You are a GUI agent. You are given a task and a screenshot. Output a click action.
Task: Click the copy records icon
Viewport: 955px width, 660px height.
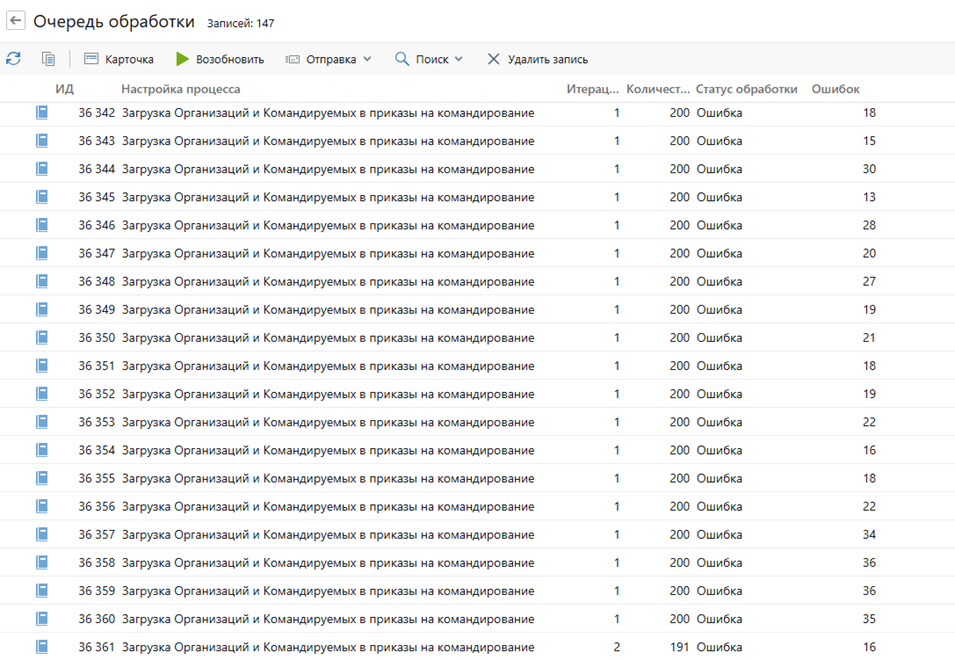click(x=48, y=58)
